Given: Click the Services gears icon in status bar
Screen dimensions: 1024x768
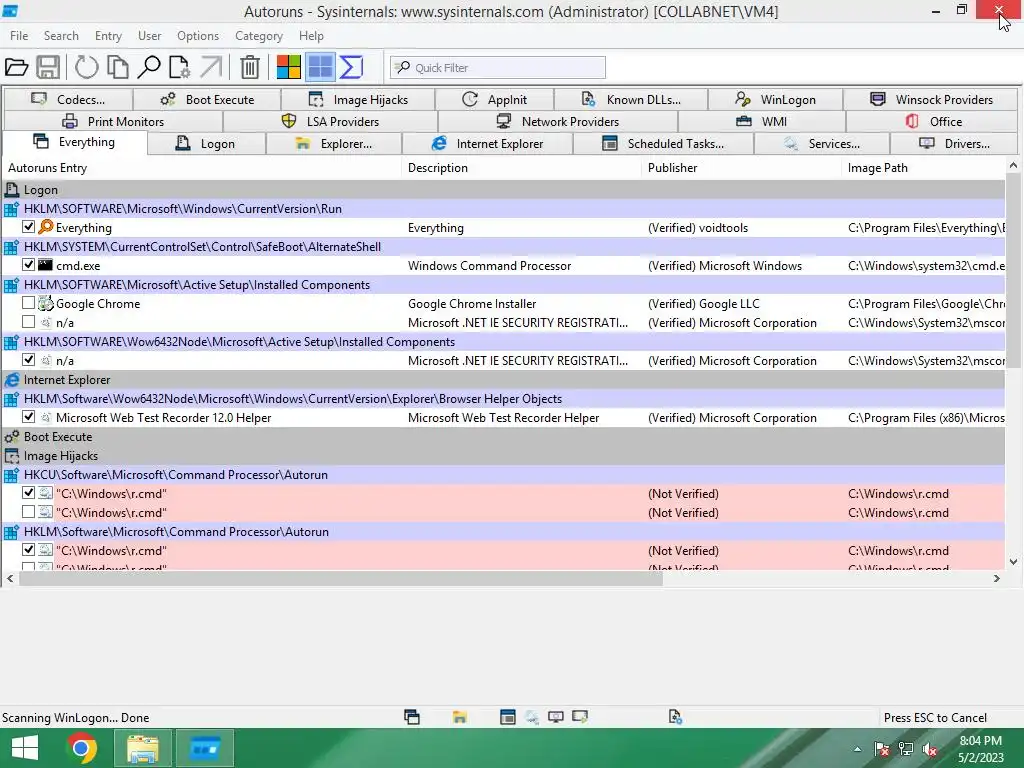Looking at the screenshot, I should pos(532,717).
